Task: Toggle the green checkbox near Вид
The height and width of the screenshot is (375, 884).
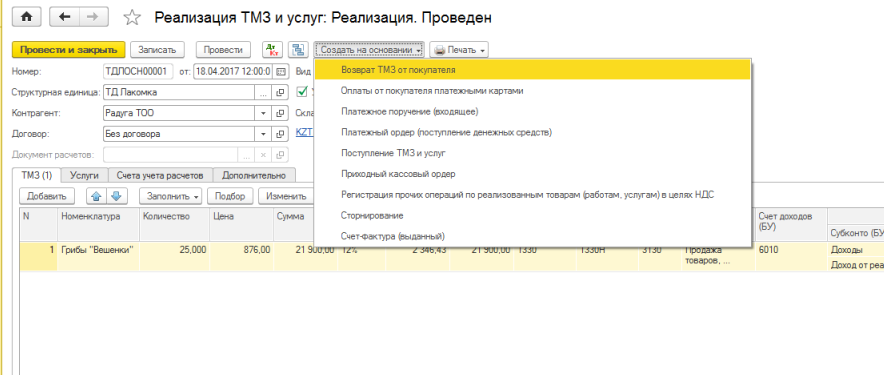Action: click(302, 91)
